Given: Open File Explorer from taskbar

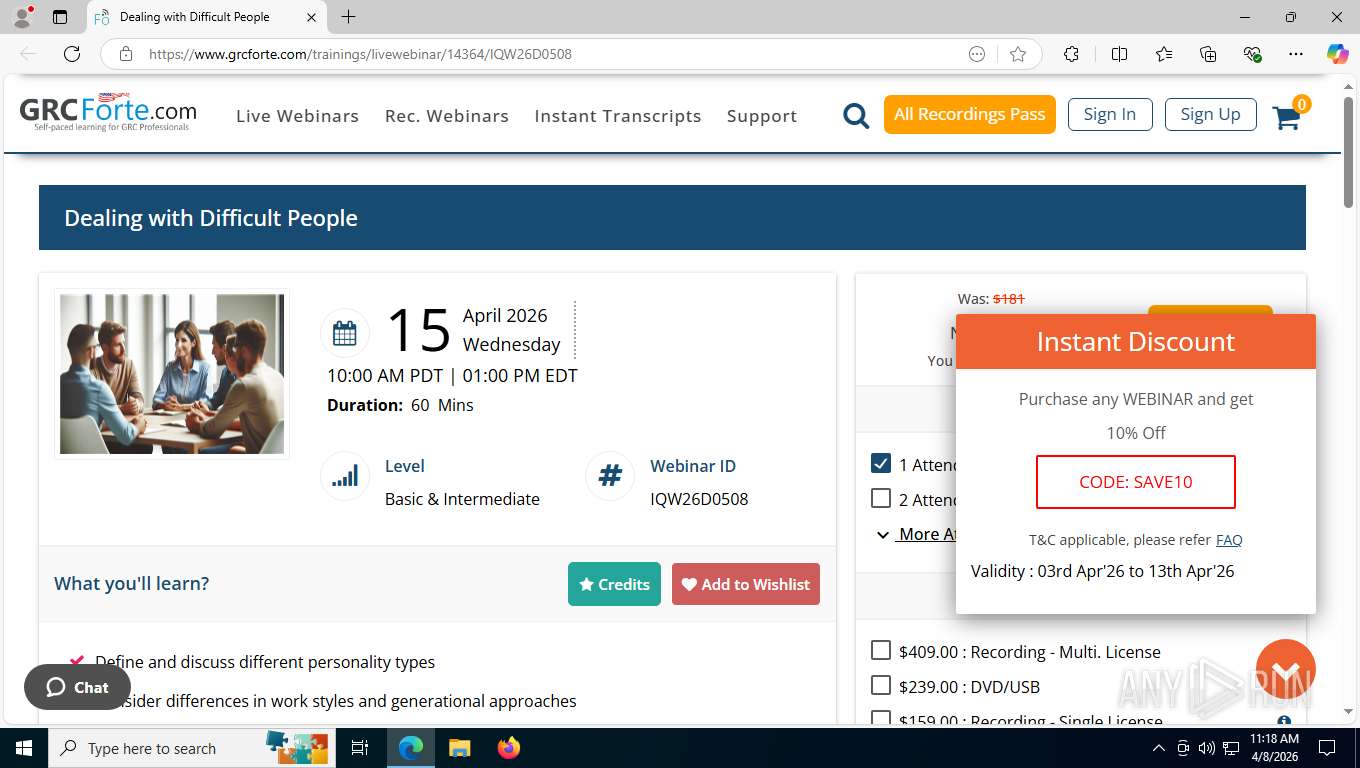Looking at the screenshot, I should (459, 748).
